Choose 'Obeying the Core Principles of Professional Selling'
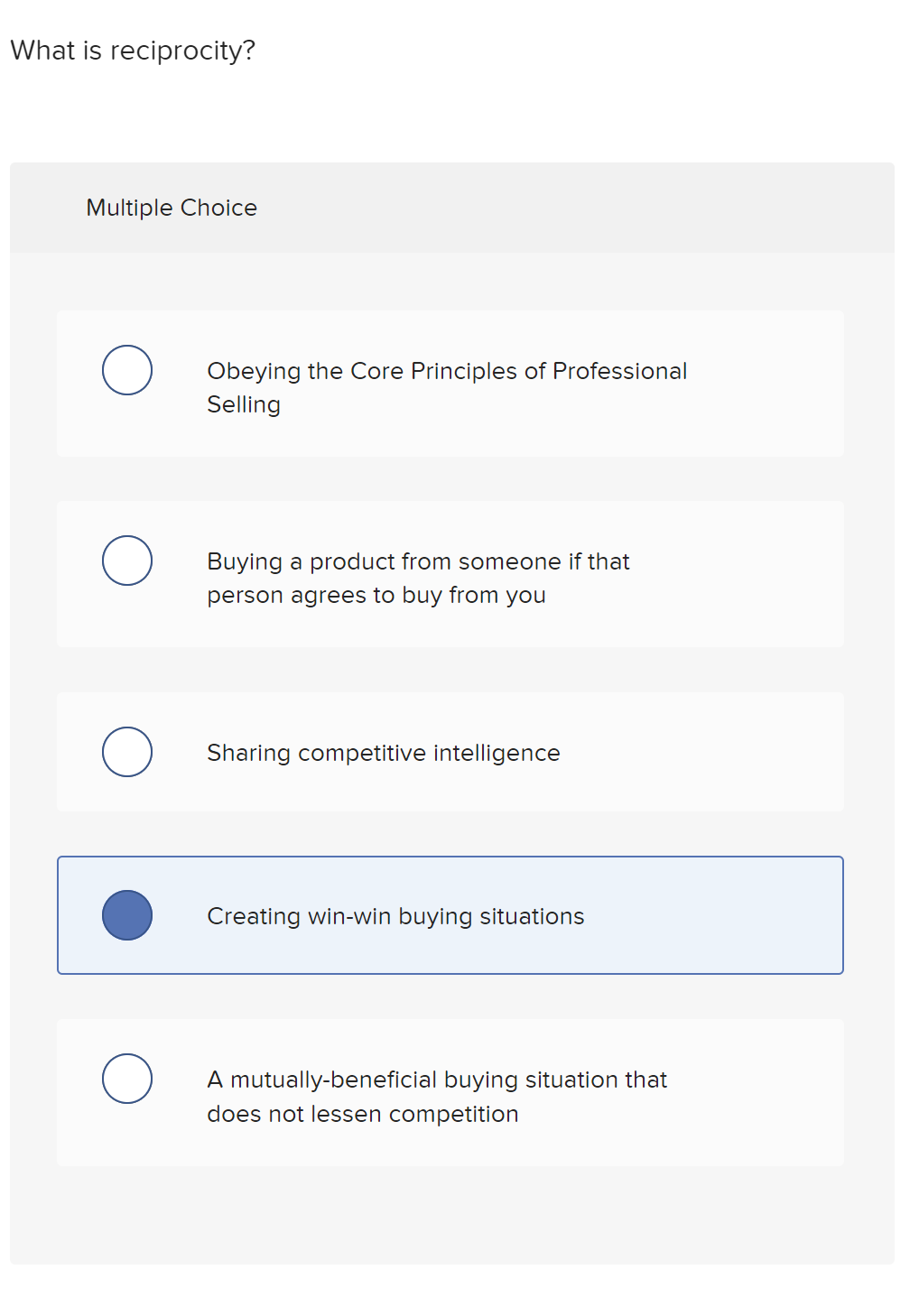This screenshot has width=919, height=1316. coord(447,387)
